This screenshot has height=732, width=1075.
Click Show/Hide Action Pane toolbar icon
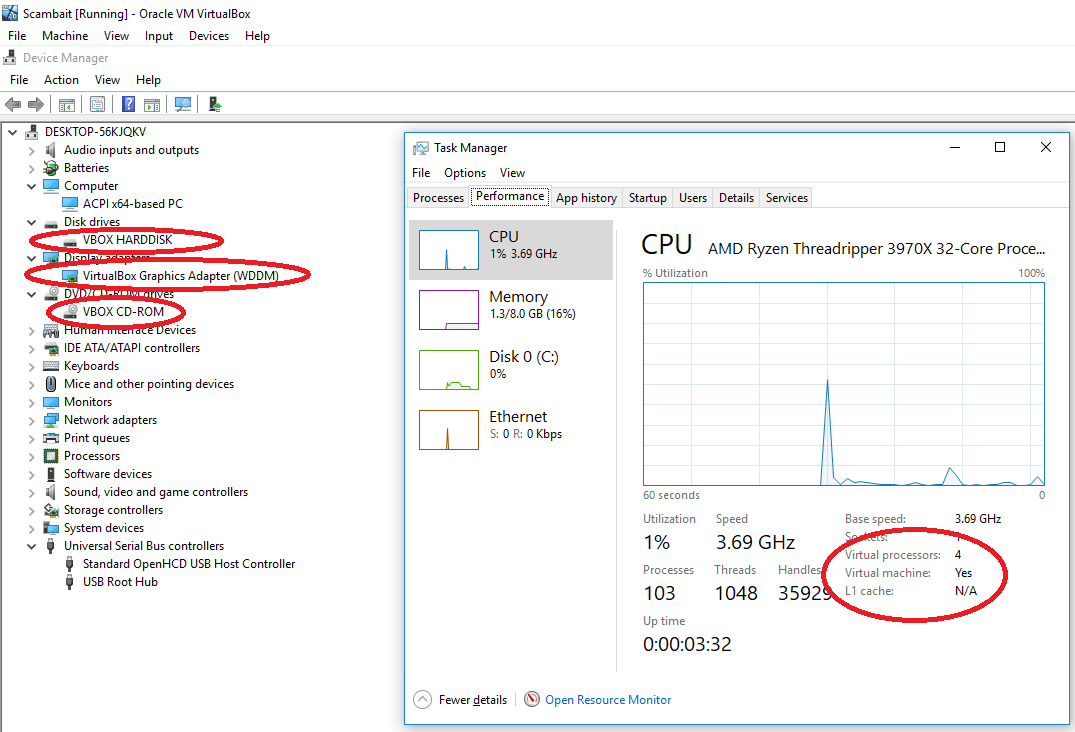click(x=152, y=104)
